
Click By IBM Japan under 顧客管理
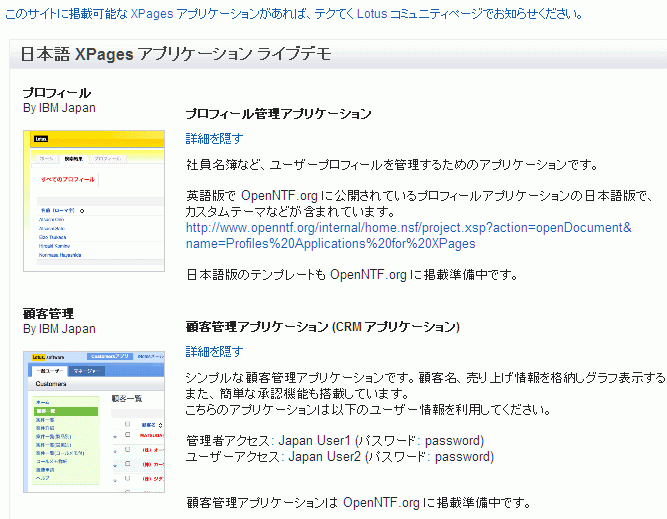click(59, 329)
